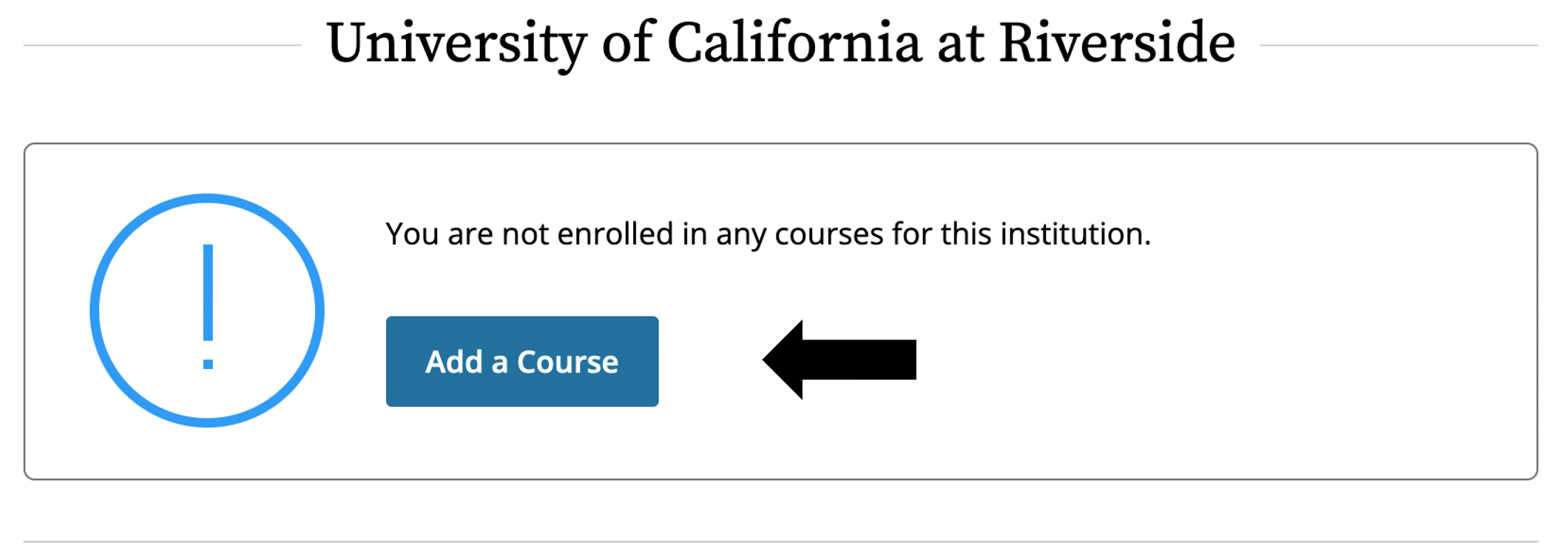Image resolution: width=1568 pixels, height=559 pixels.
Task: Click the black left-pointing arrow
Action: (x=839, y=359)
